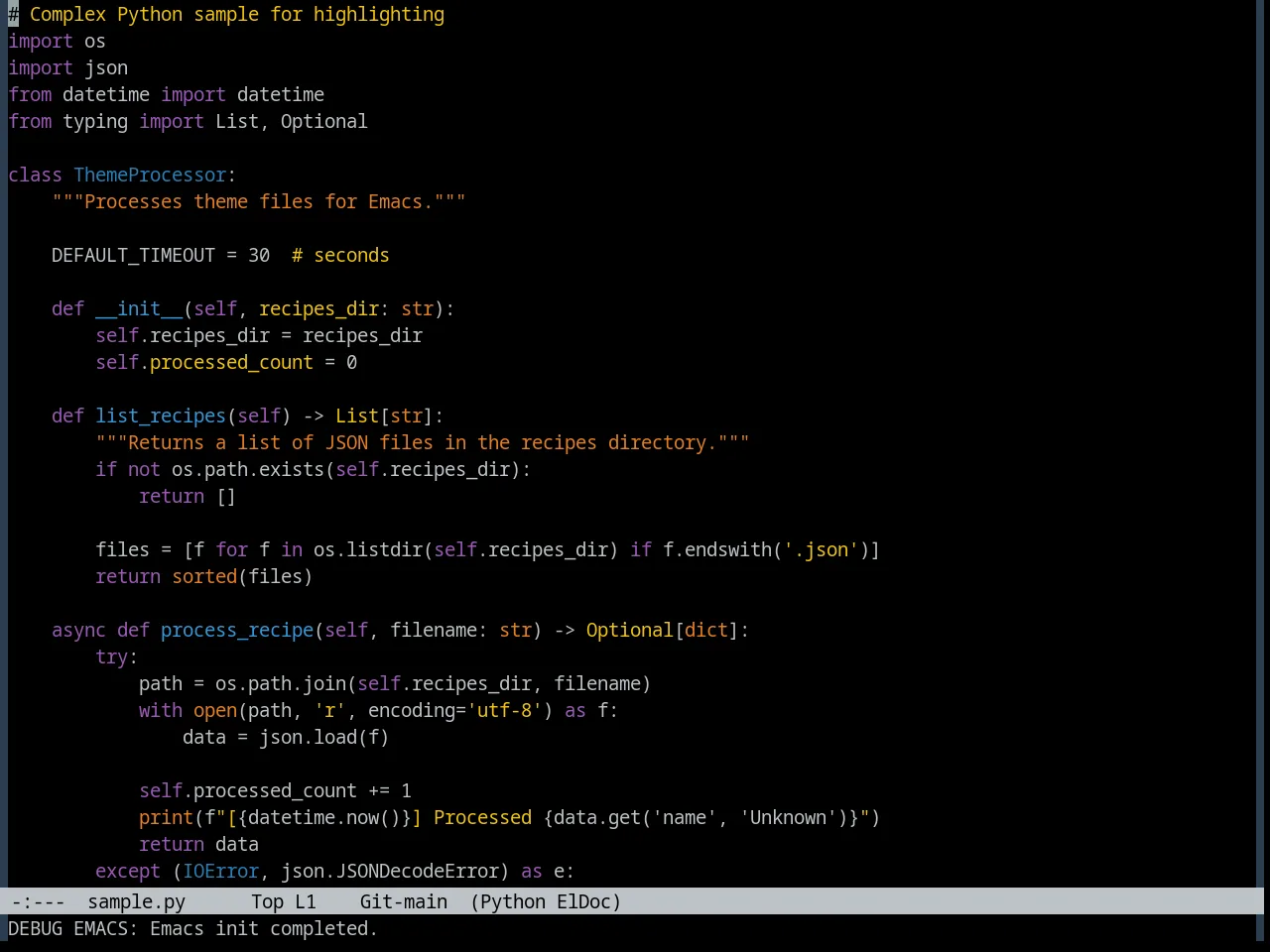
Task: Click the '# seconds' comment
Action: 340,255
